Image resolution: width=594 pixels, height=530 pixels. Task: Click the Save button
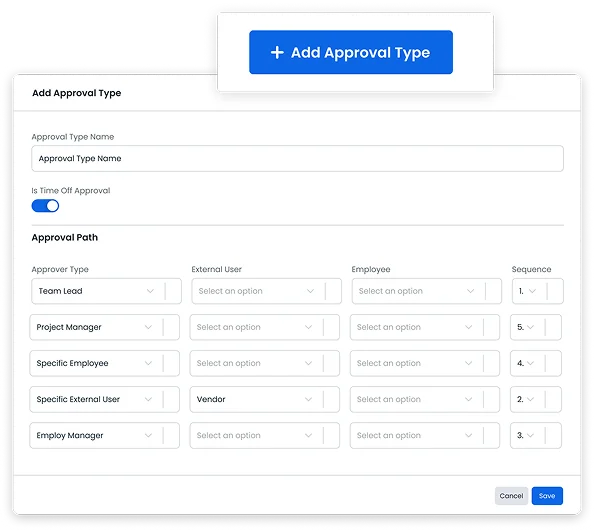click(547, 496)
